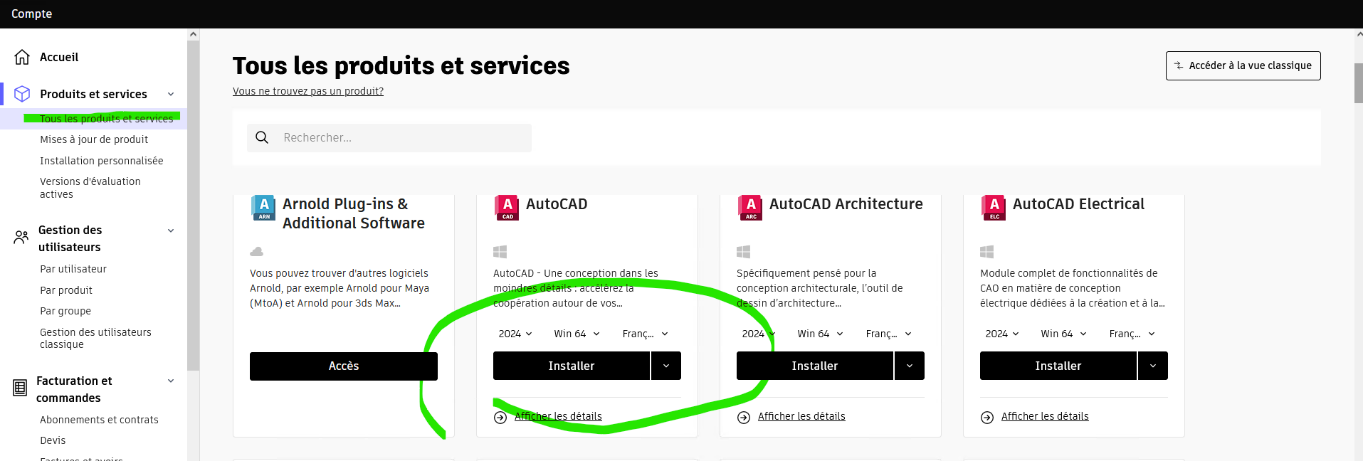Image resolution: width=1363 pixels, height=461 pixels.
Task: Select Par utilisateur in the sidebar
Action: [x=73, y=269]
